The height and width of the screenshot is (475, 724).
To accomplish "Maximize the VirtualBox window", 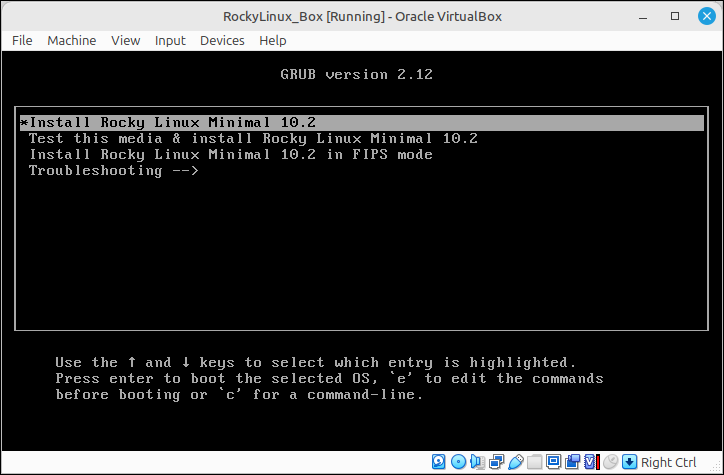I will (x=675, y=16).
